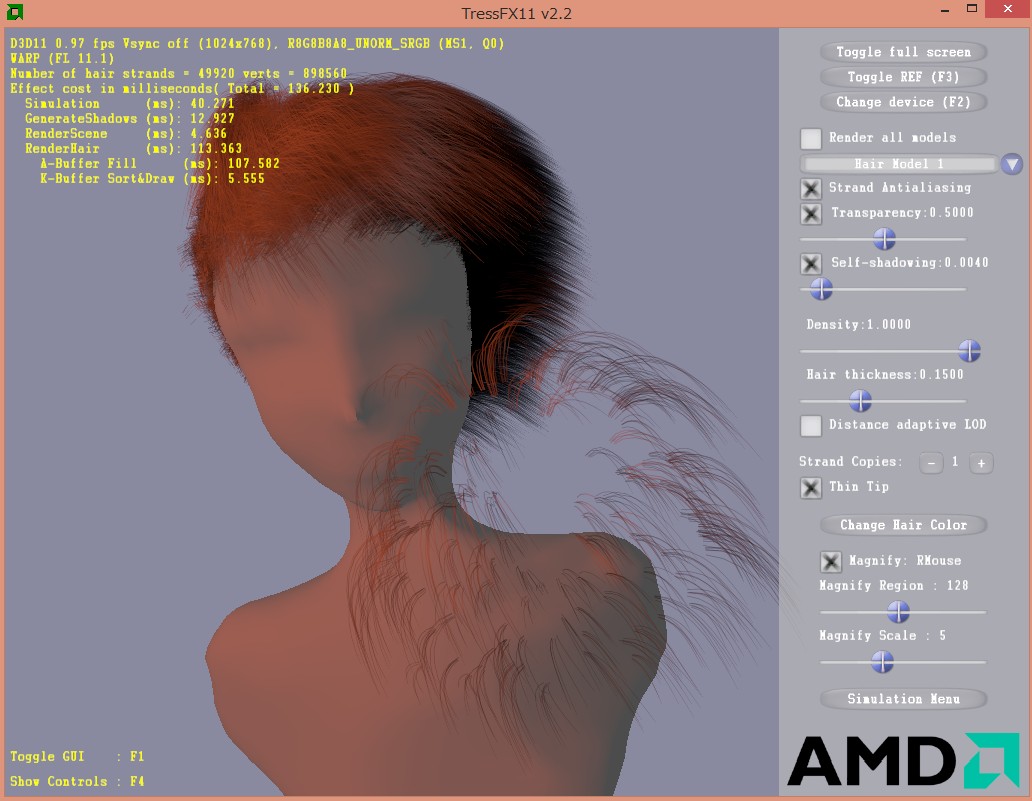1032x801 pixels.
Task: Toggle Magnify: RMouse off
Action: pyautogui.click(x=829, y=561)
